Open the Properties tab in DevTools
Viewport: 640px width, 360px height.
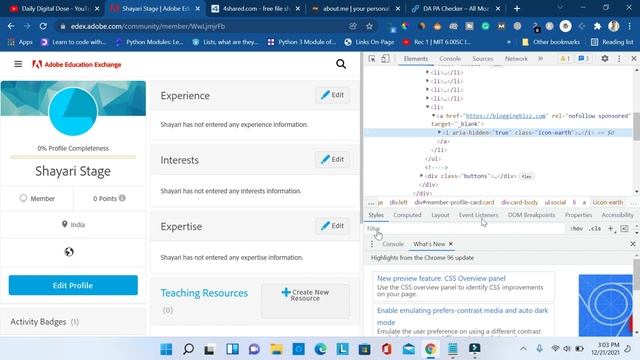point(578,215)
